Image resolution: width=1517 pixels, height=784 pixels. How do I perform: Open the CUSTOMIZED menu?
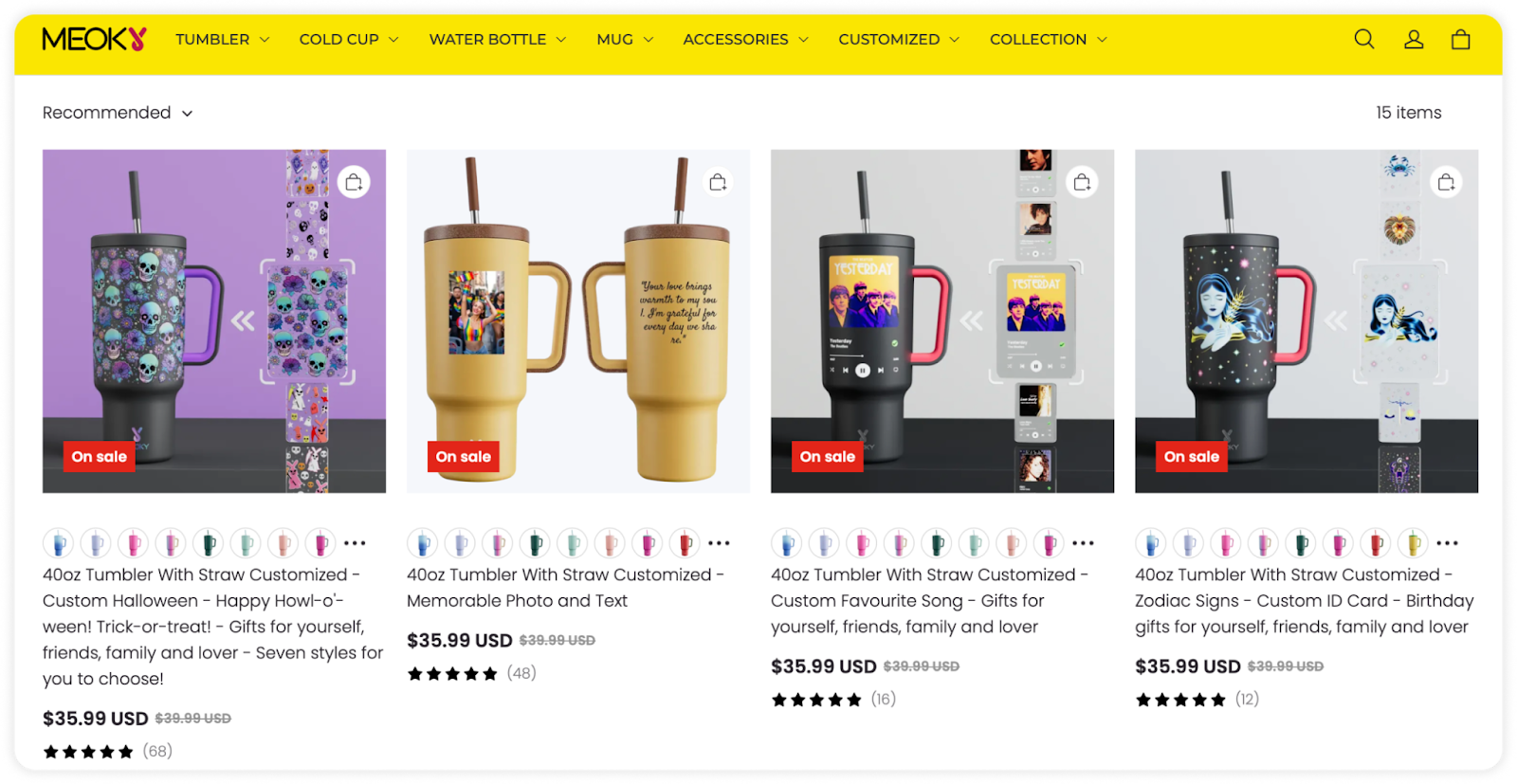click(899, 39)
